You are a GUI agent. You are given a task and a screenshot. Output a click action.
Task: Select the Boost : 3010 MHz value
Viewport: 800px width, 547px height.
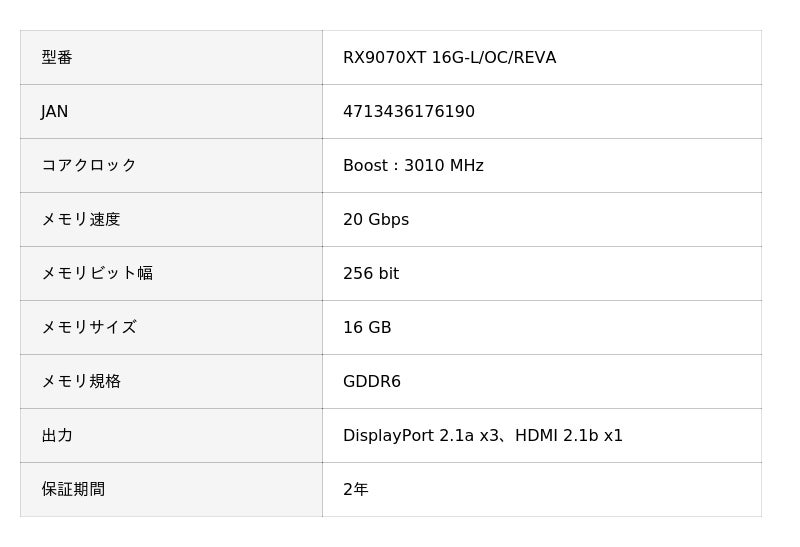click(x=413, y=166)
